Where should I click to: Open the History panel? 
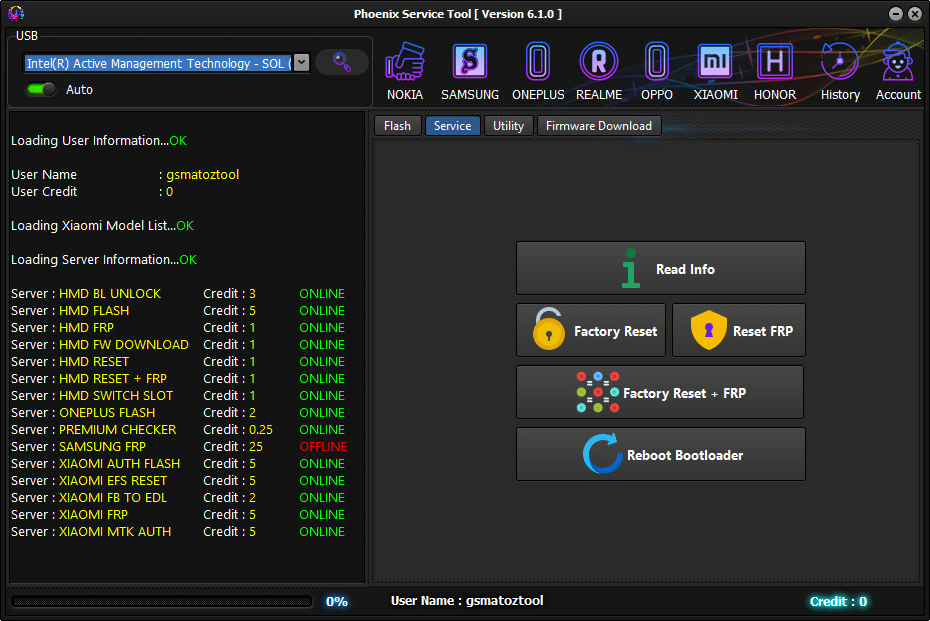click(840, 68)
